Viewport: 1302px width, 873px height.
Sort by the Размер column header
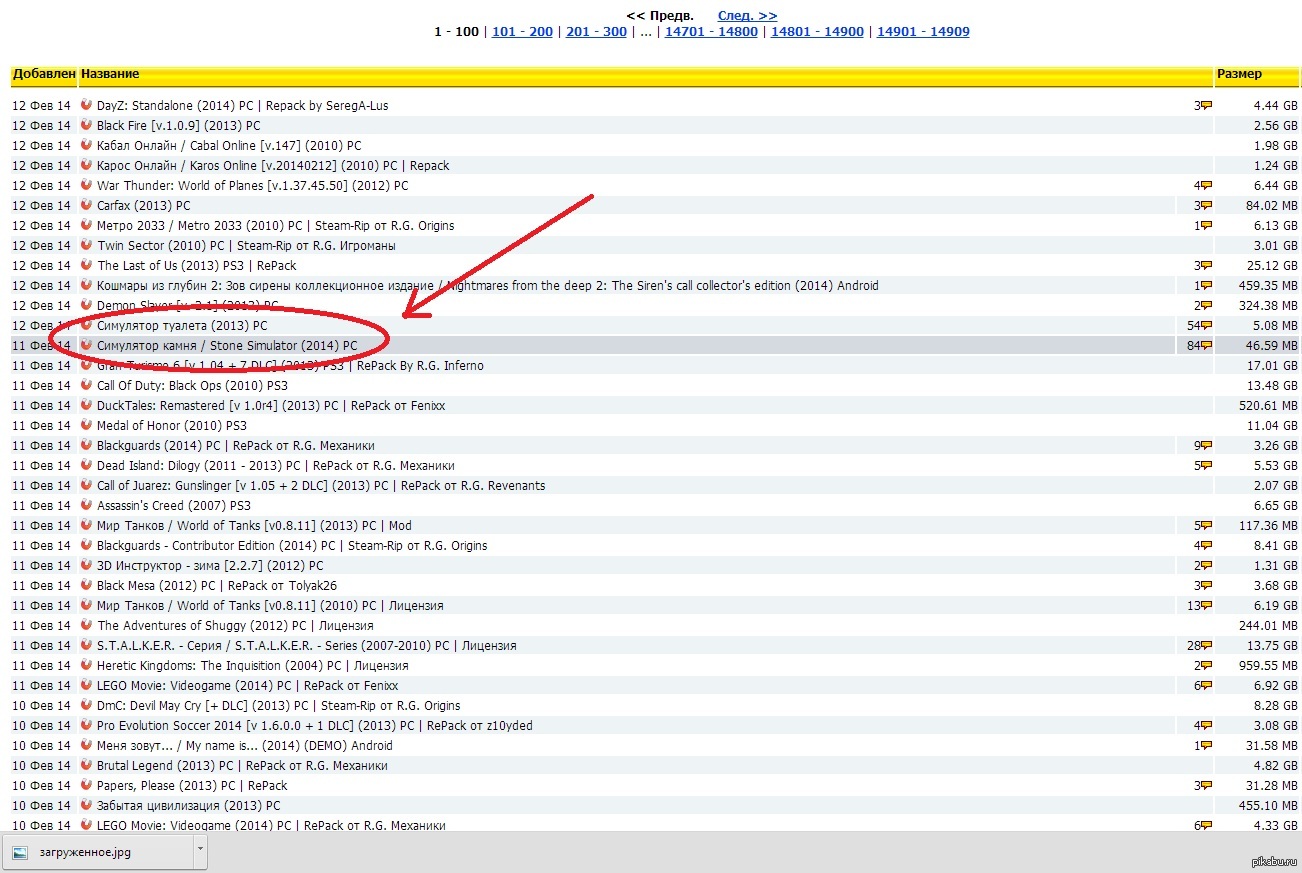1239,74
